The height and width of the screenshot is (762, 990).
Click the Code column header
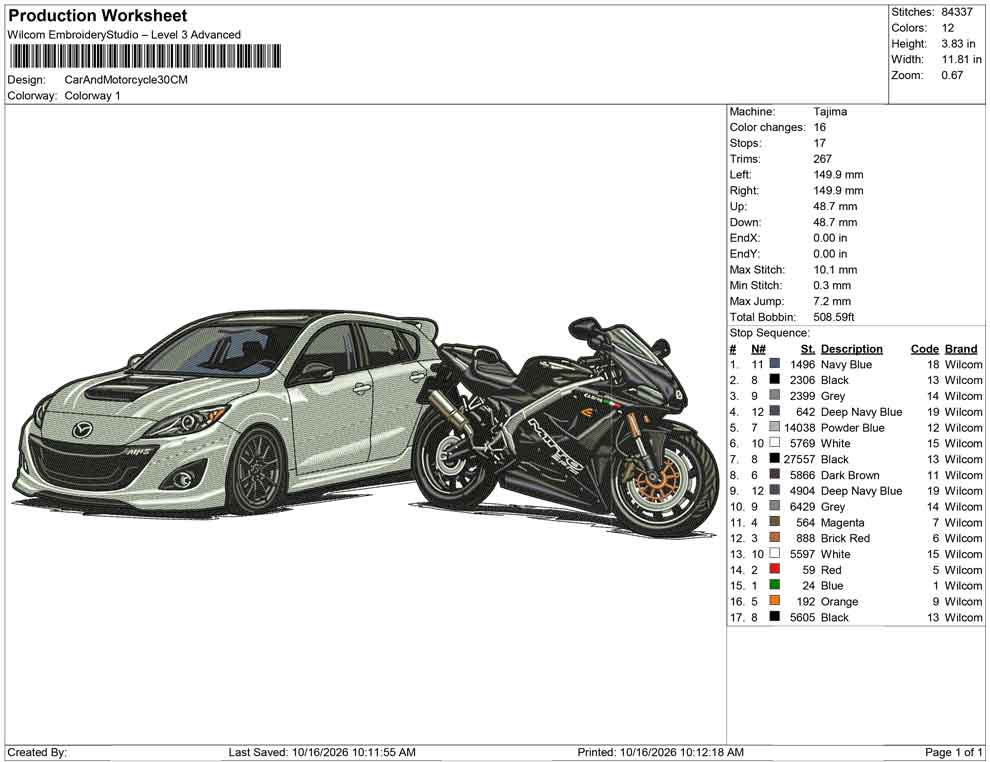point(924,349)
